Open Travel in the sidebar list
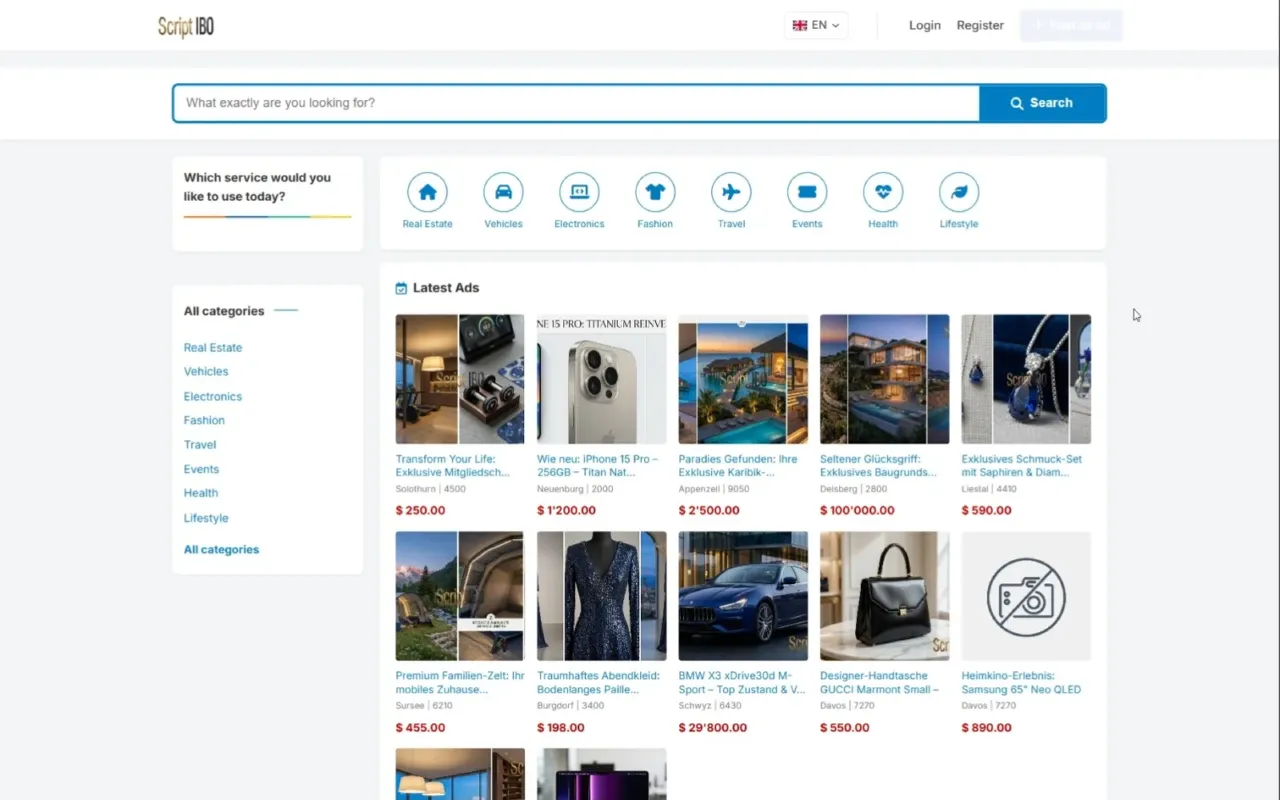The width and height of the screenshot is (1280, 800). [200, 445]
